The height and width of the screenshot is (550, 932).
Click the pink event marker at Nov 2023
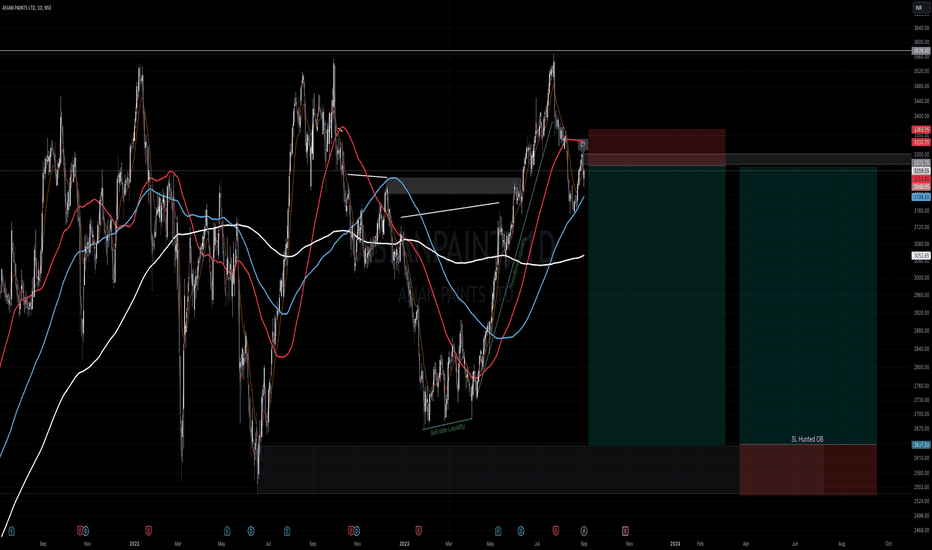(x=625, y=530)
